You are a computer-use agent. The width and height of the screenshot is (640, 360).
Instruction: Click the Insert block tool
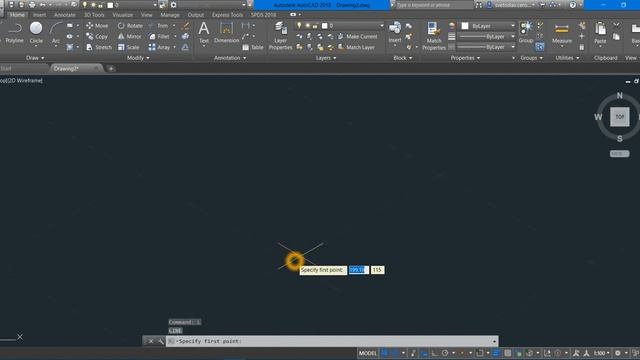click(x=395, y=33)
